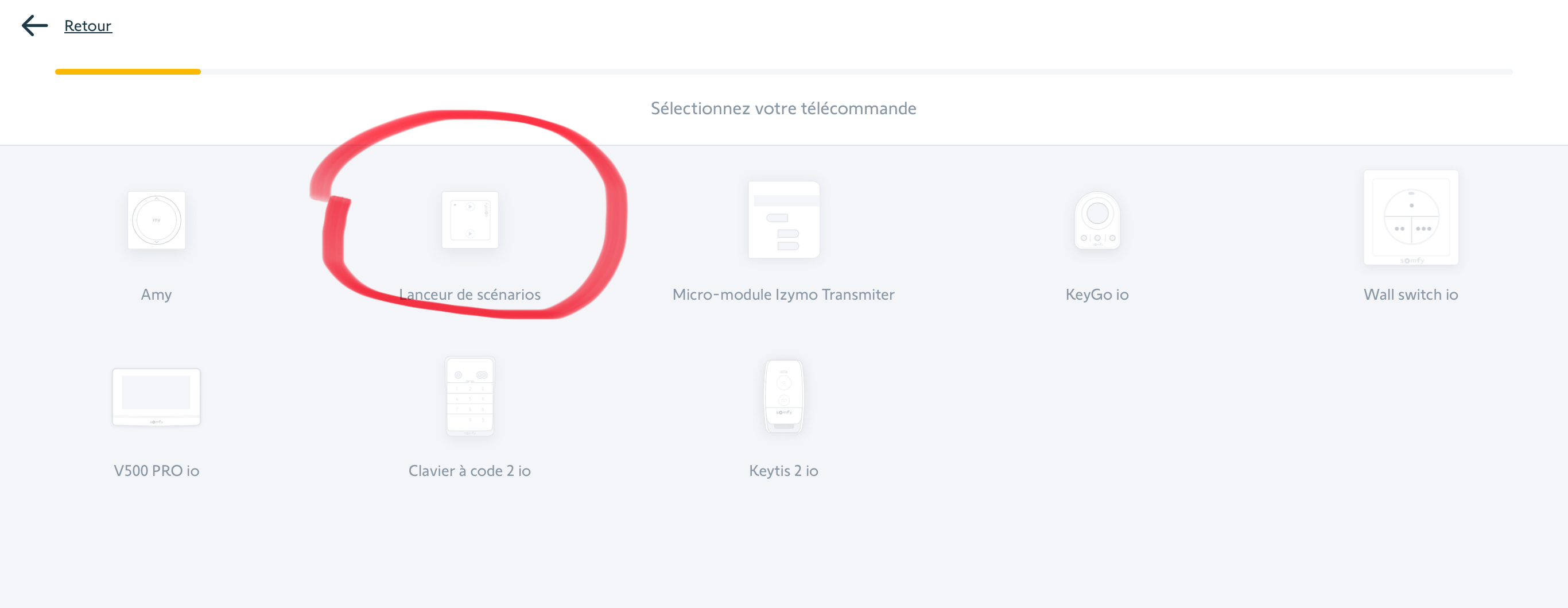Pick the Micro-module Izymo Transmiter icon
1568x608 pixels.
(784, 220)
